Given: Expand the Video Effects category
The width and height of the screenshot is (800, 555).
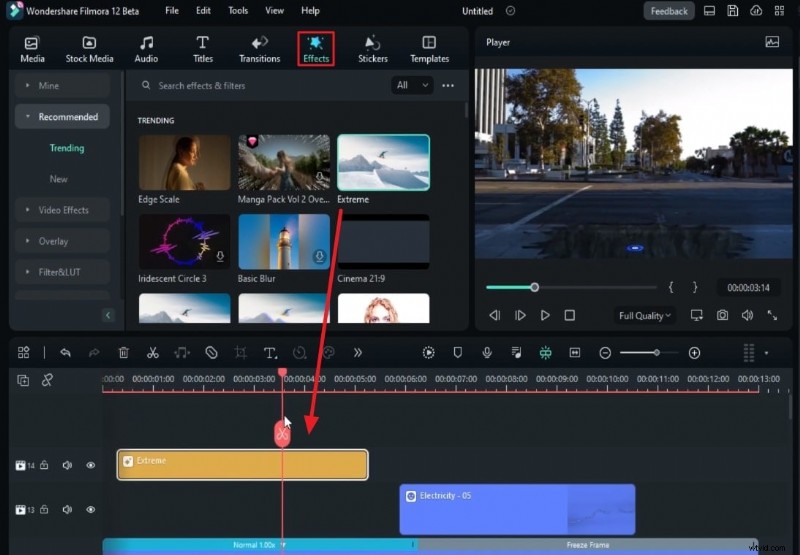Looking at the screenshot, I should [63, 210].
